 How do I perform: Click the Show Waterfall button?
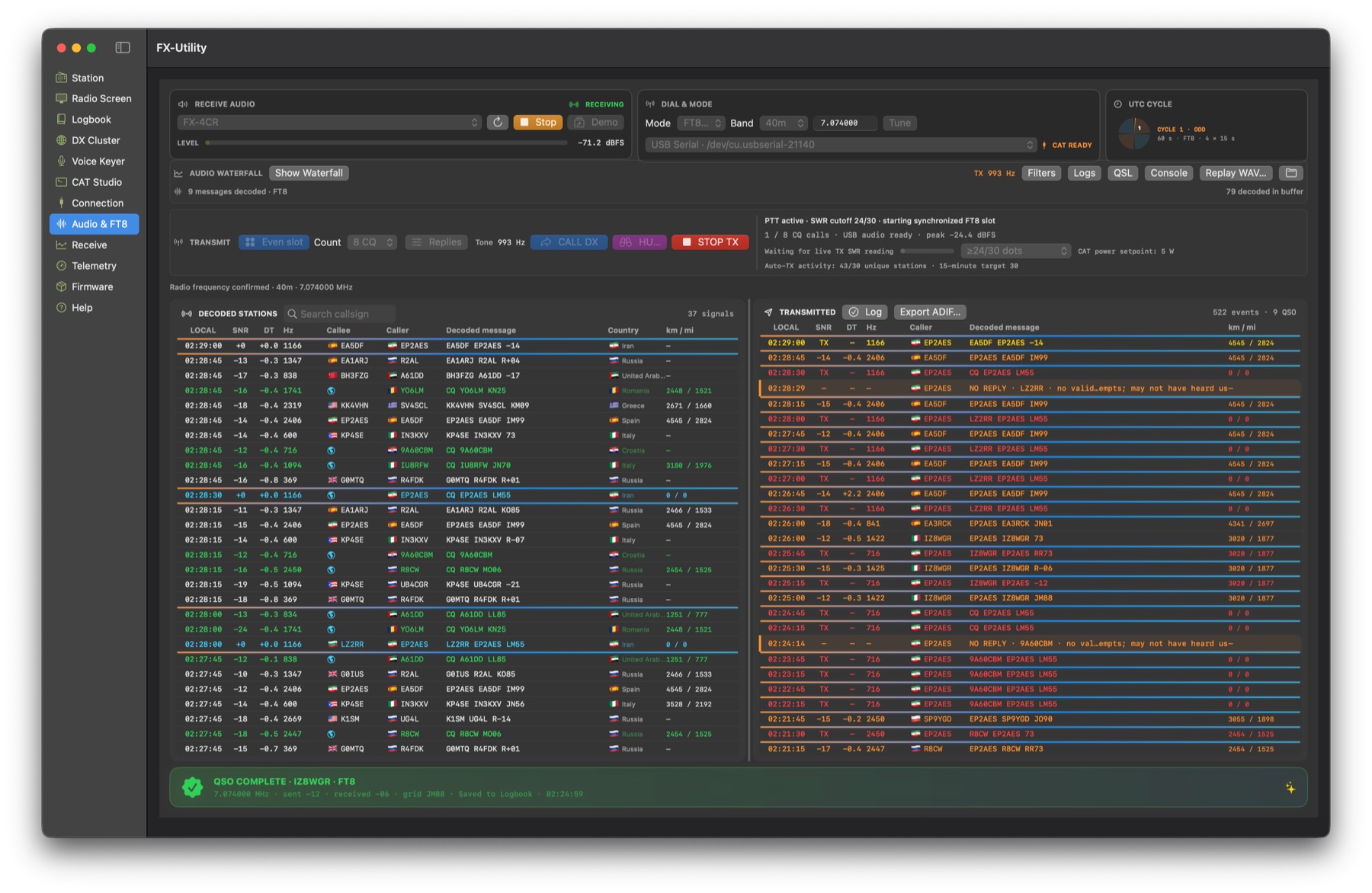pyautogui.click(x=309, y=173)
